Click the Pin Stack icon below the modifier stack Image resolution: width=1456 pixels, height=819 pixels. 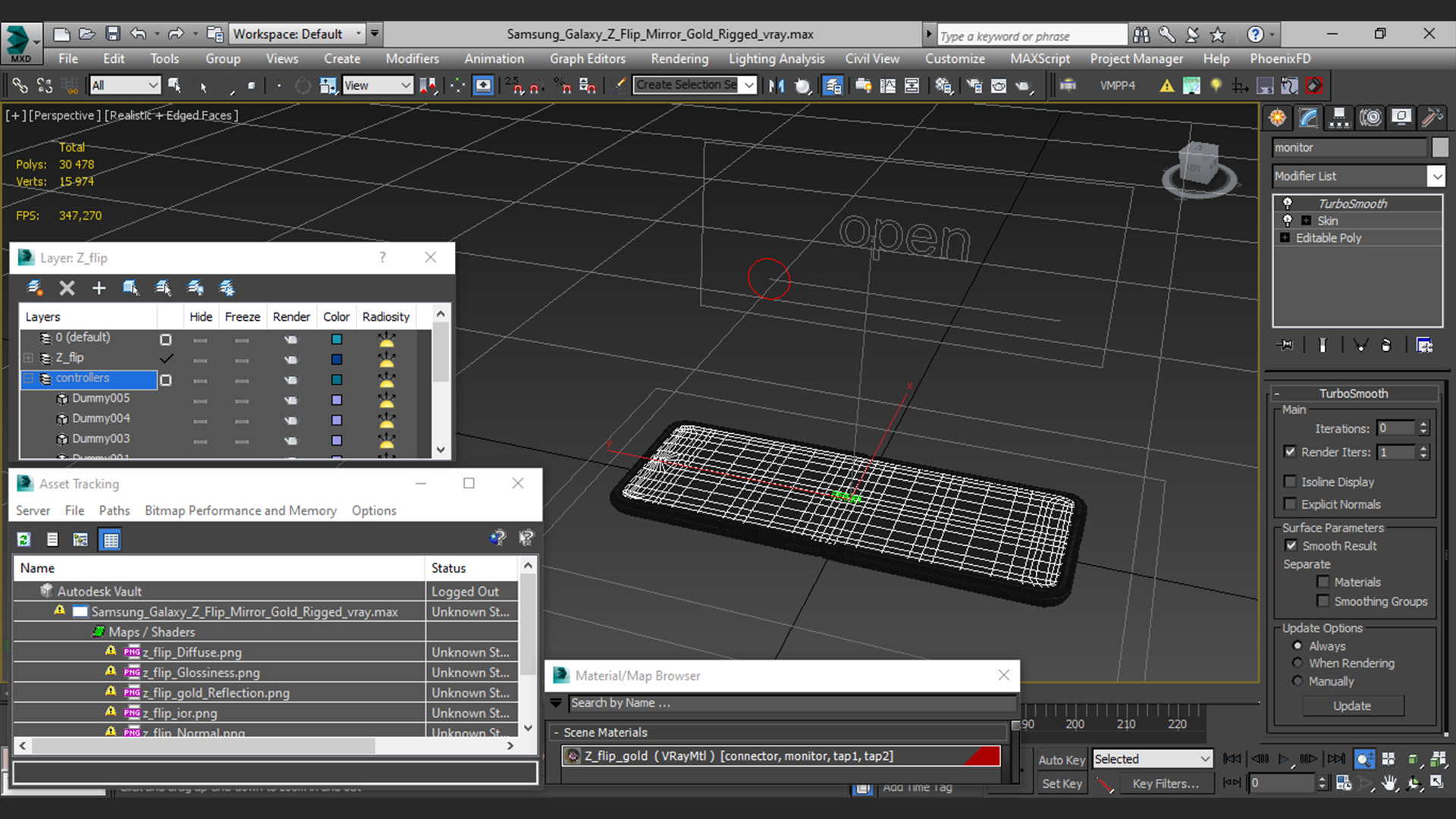(1286, 345)
